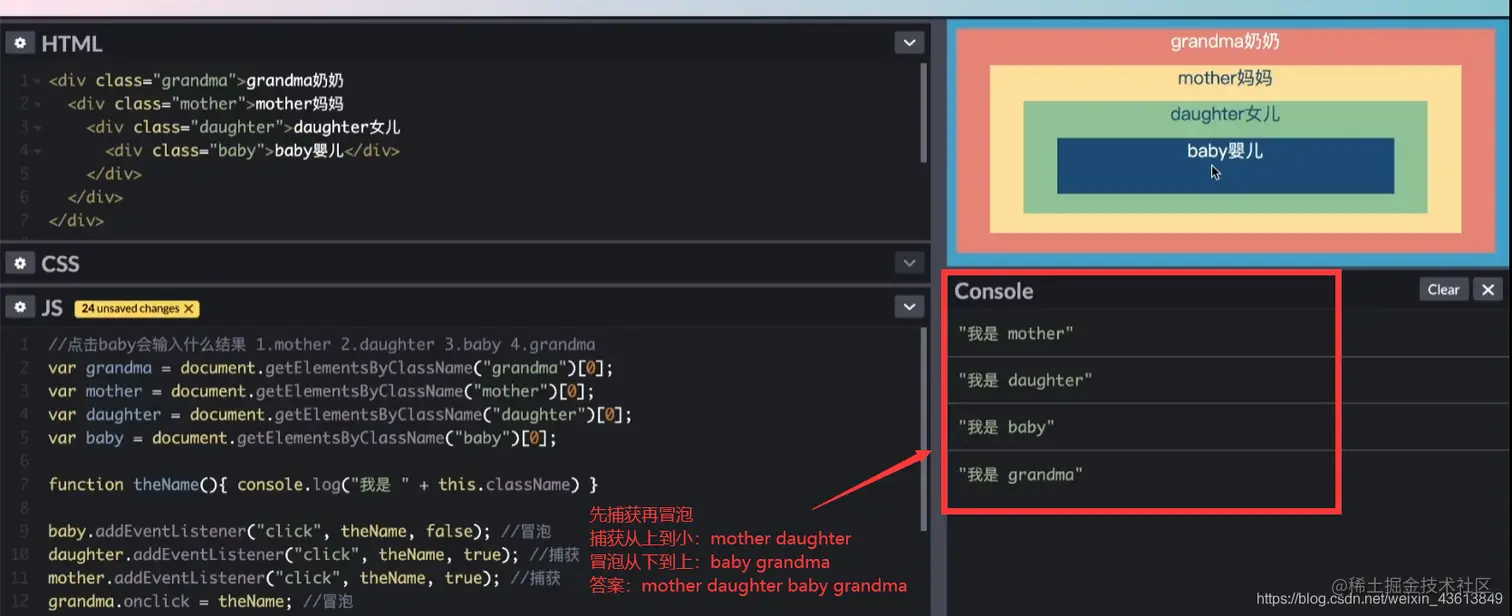Click the JS editor vertical scrollbar
The image size is (1512, 616).
(923, 430)
